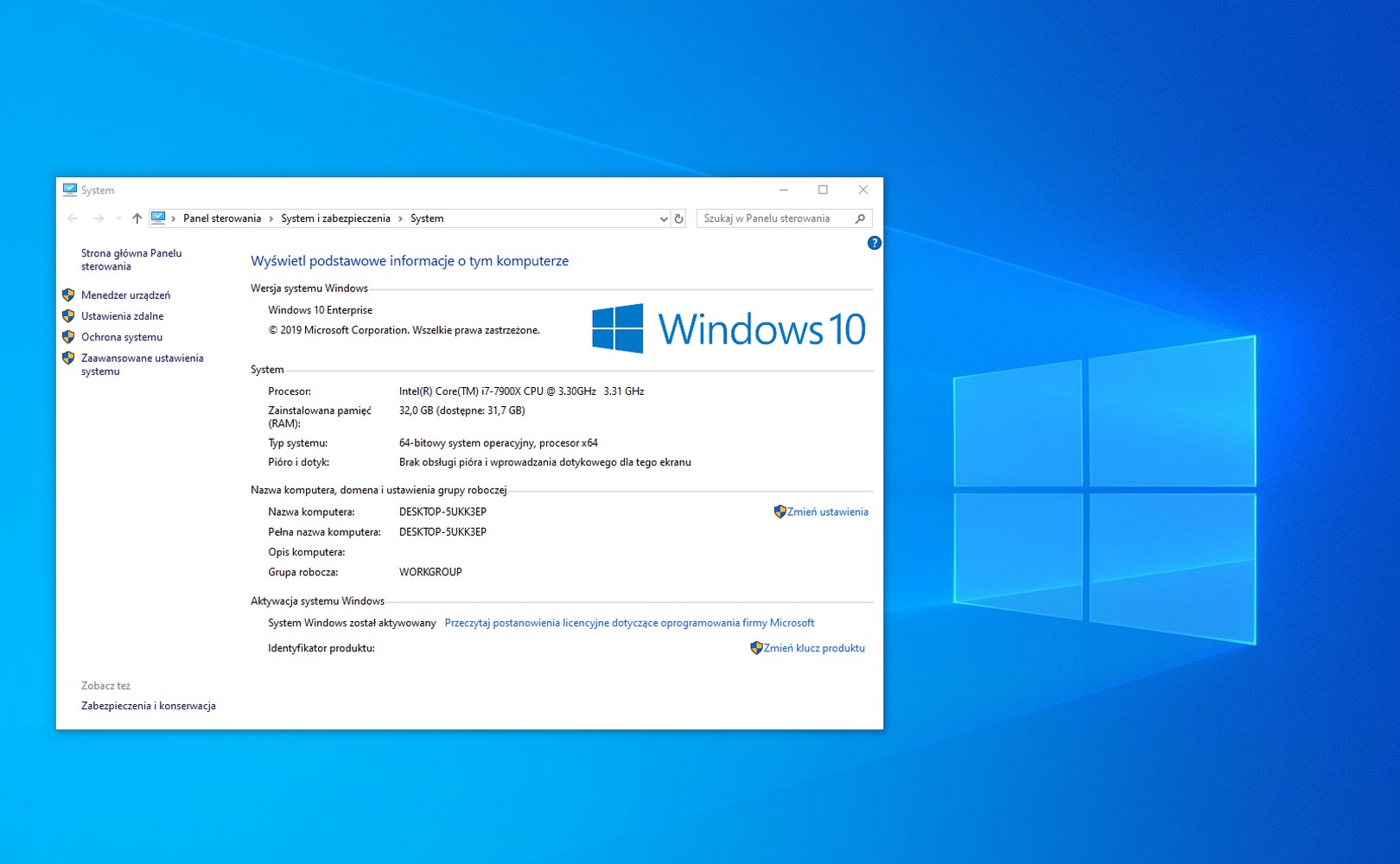The image size is (1400, 864).
Task: Click the shield icon beside Ochrona systemu
Action: click(68, 336)
